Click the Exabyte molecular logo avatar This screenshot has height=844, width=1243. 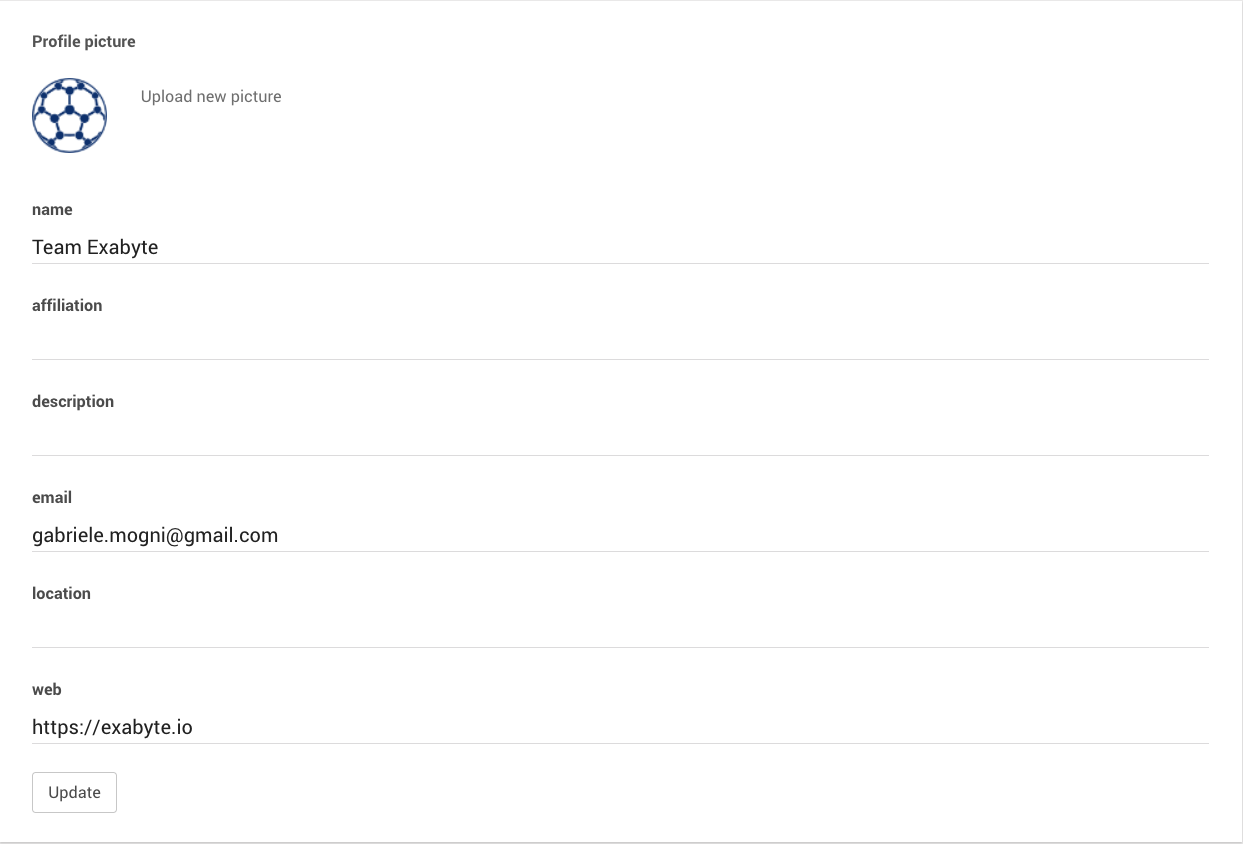click(x=69, y=116)
